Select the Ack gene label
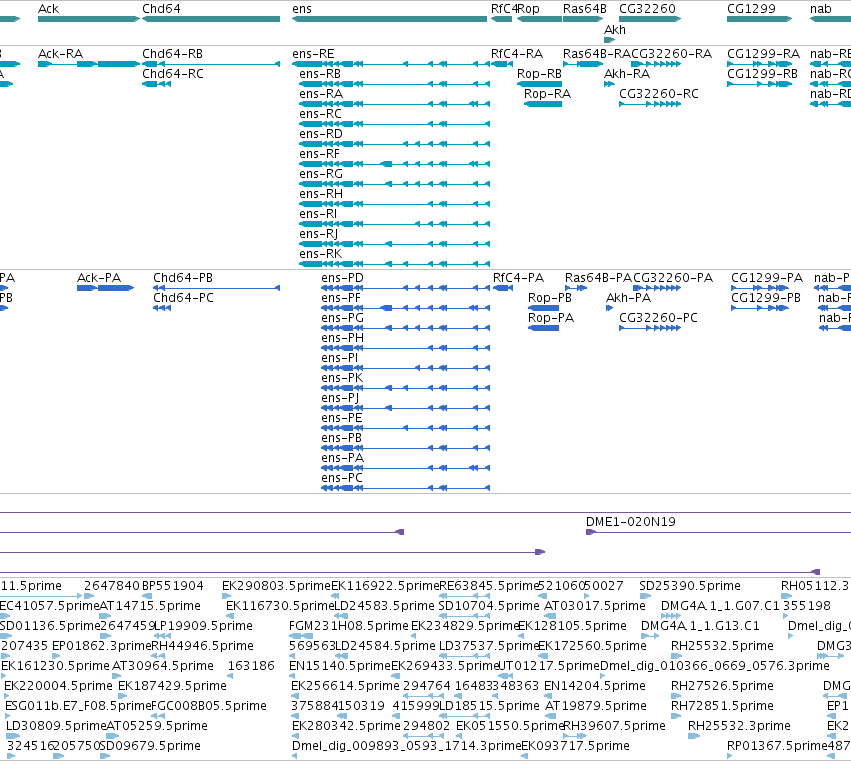Viewport: 851px width, 761px height. click(x=48, y=9)
